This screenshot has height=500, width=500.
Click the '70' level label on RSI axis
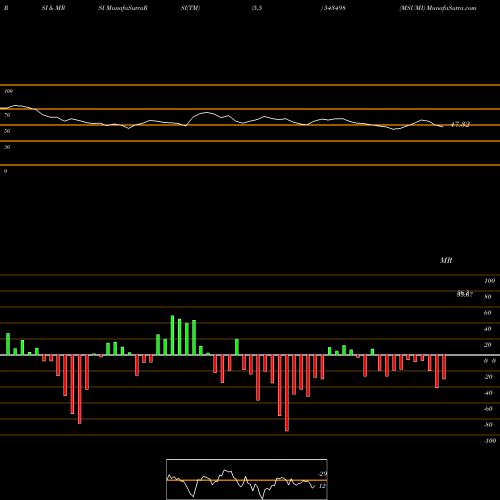[7, 115]
